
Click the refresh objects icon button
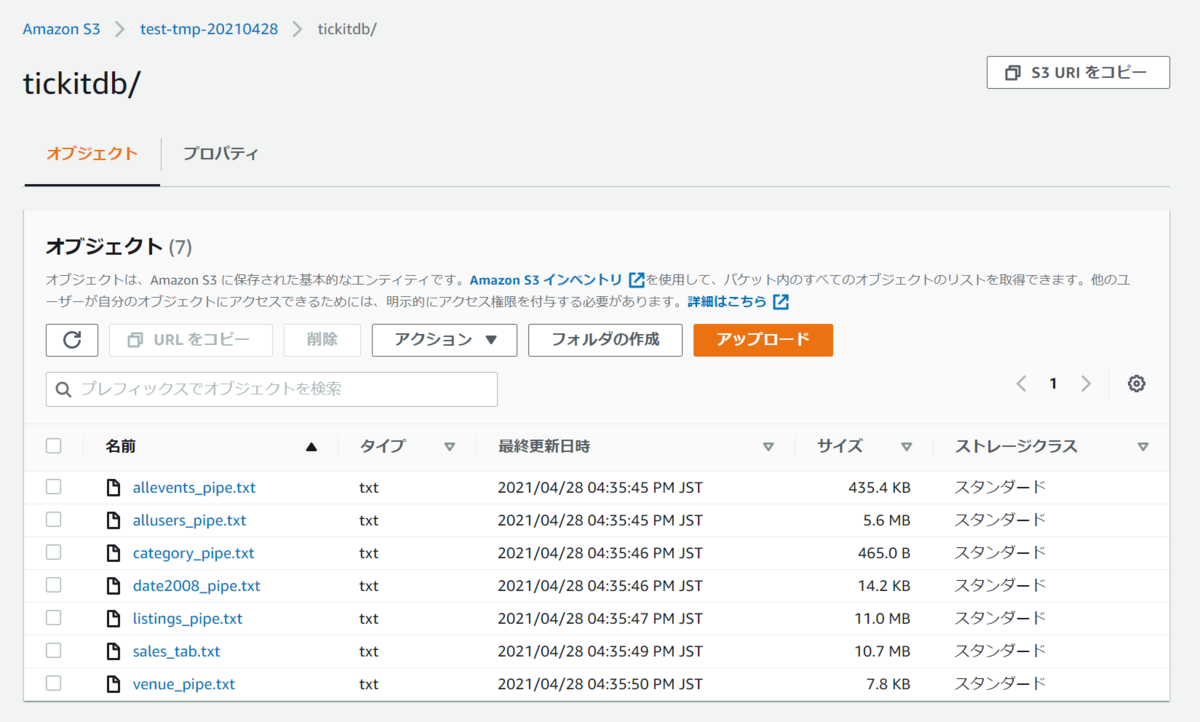tap(72, 340)
